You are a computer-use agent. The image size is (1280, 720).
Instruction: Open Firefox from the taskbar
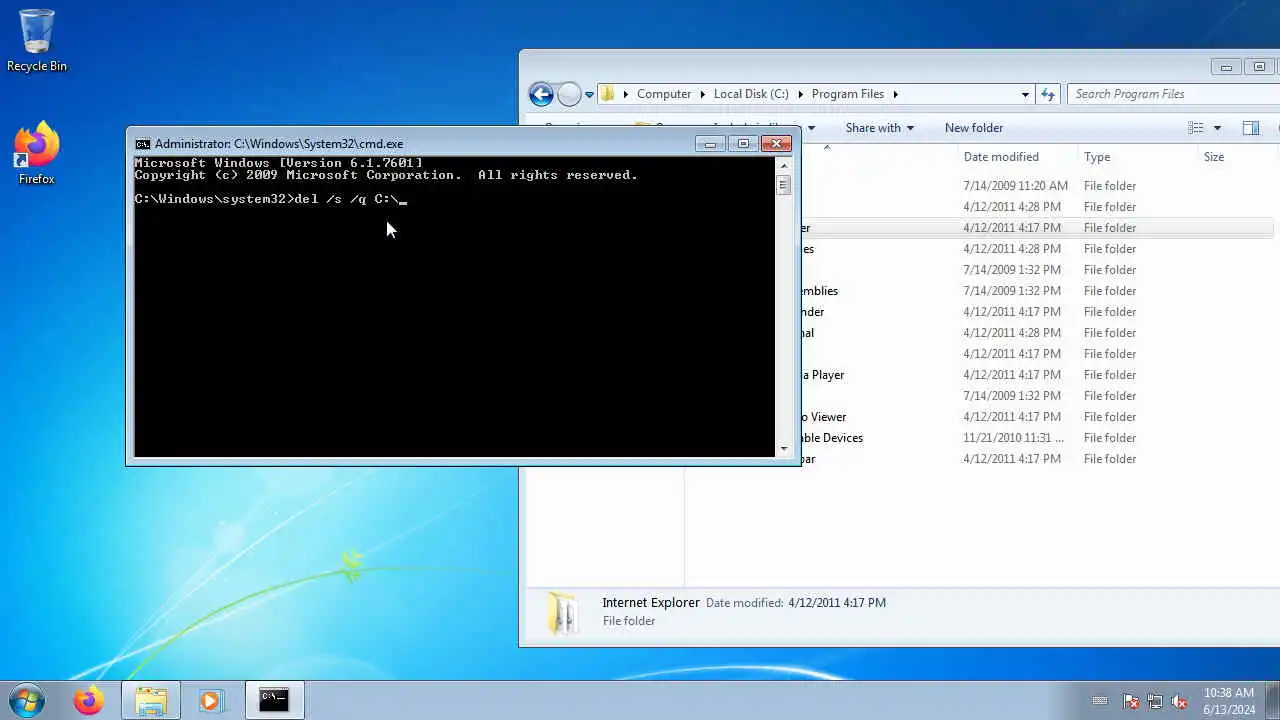tap(88, 701)
